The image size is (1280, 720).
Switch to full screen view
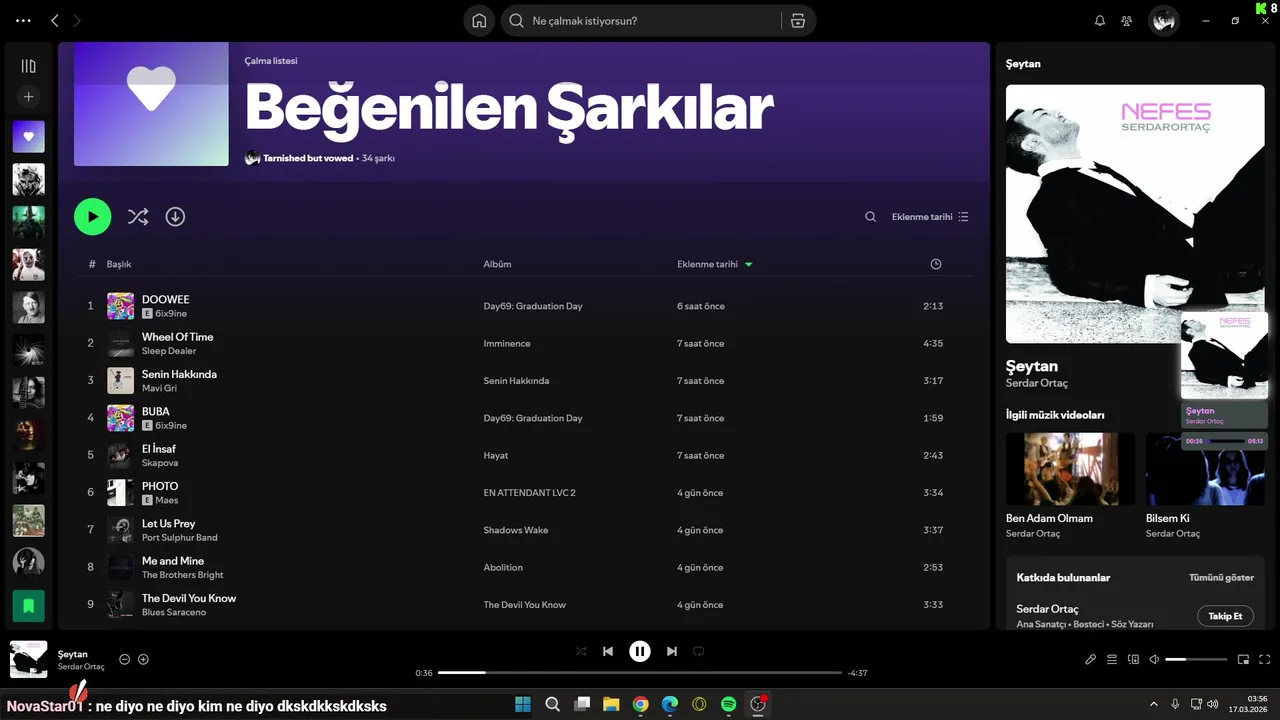(x=1264, y=659)
